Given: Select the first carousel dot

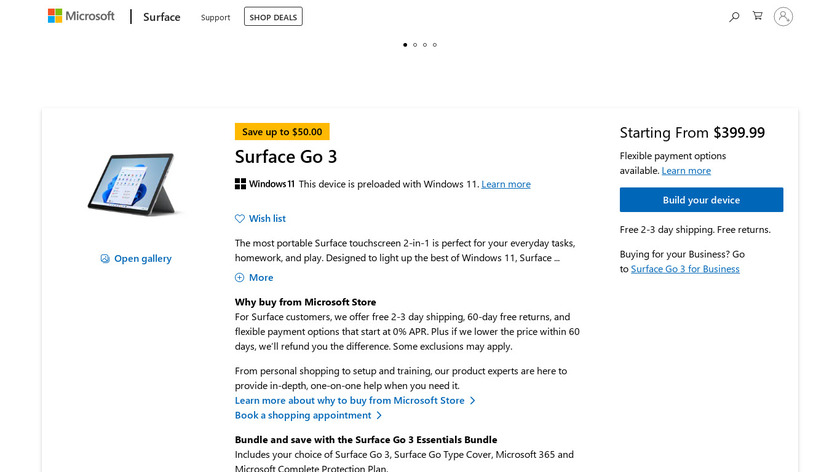Looking at the screenshot, I should point(405,45).
